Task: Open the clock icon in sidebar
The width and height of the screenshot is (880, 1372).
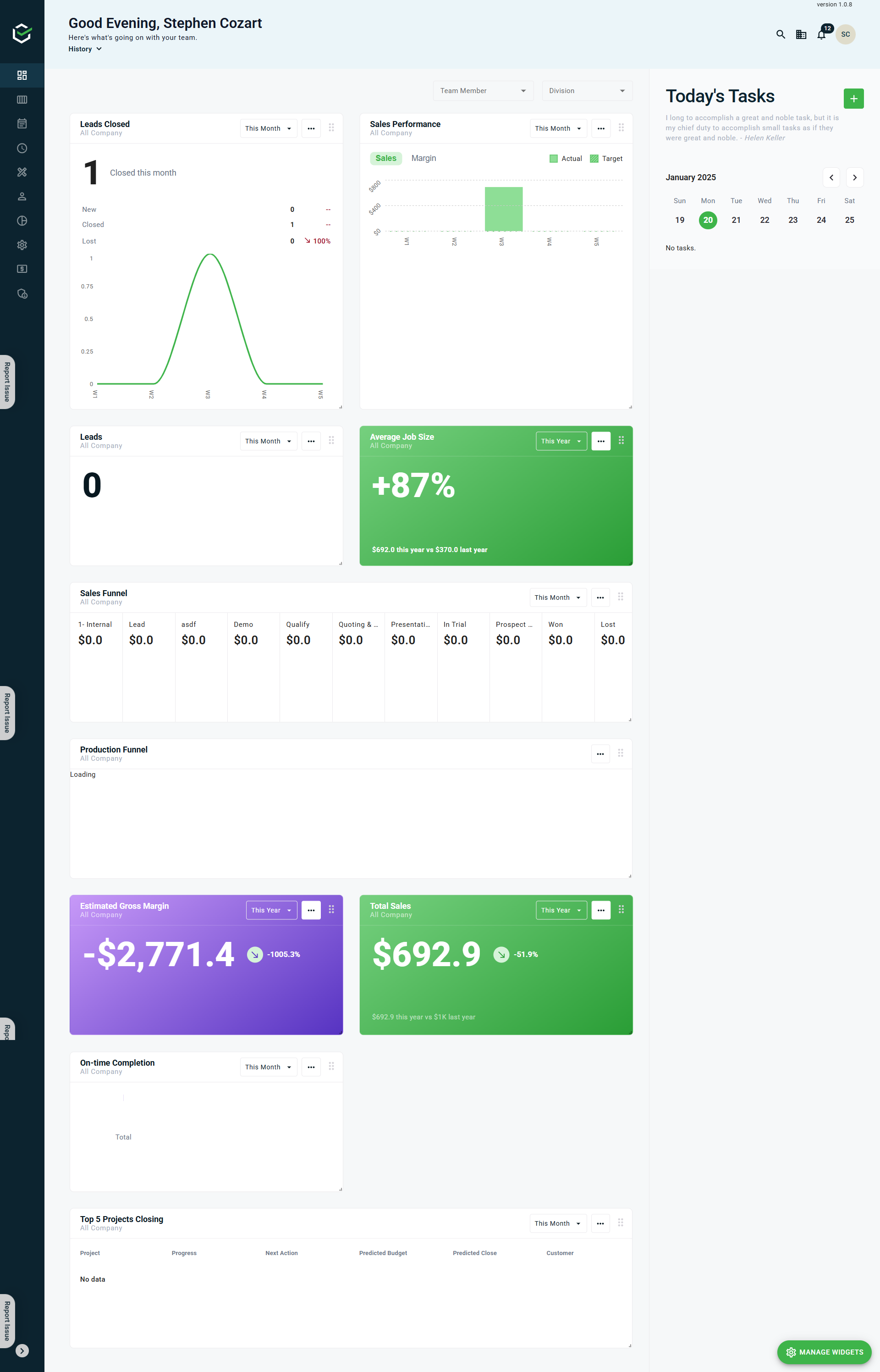Action: click(x=22, y=148)
